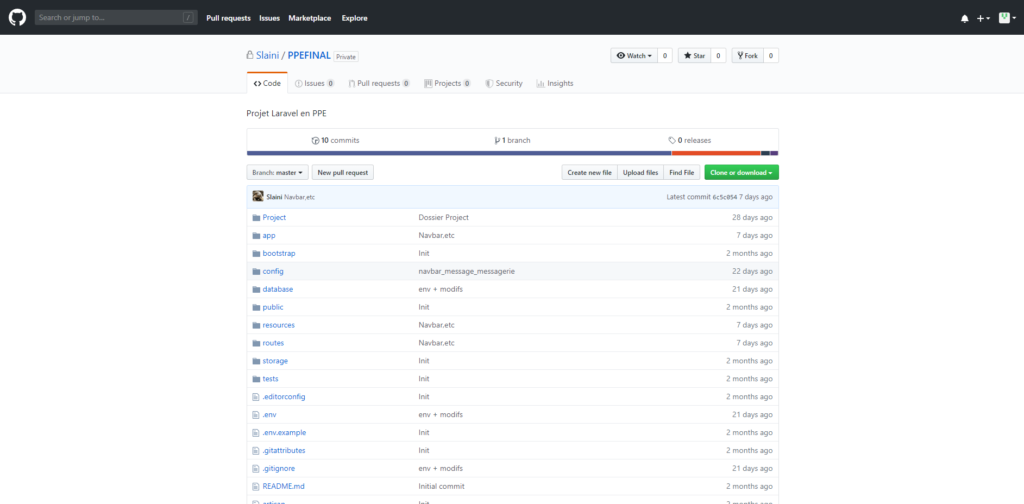This screenshot has height=504, width=1024.
Task: Open the Clone or download dropdown
Action: point(741,173)
